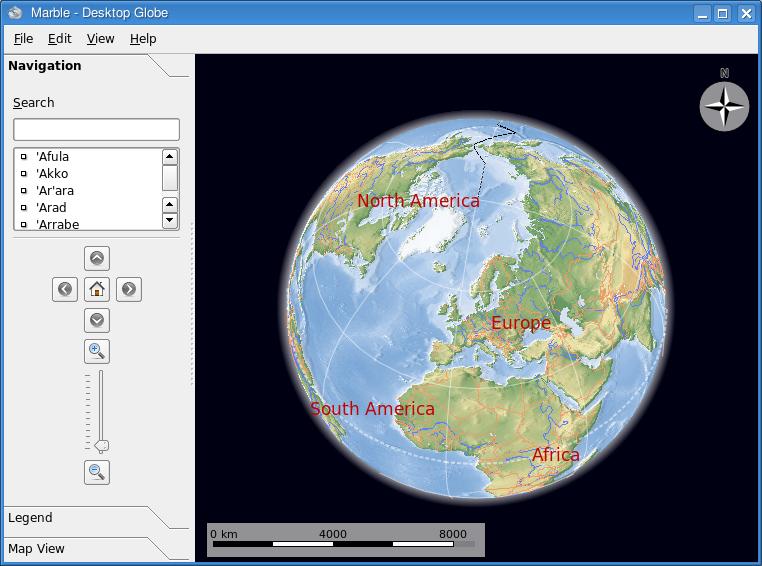The width and height of the screenshot is (762, 566).
Task: Select 'Afula from the search results list
Action: click(x=52, y=156)
